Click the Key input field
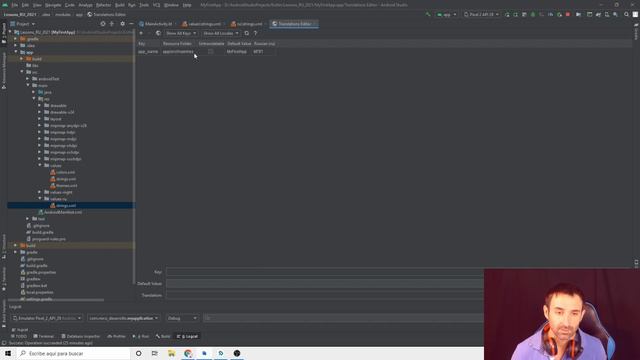This screenshot has width=640, height=360. (x=324, y=272)
